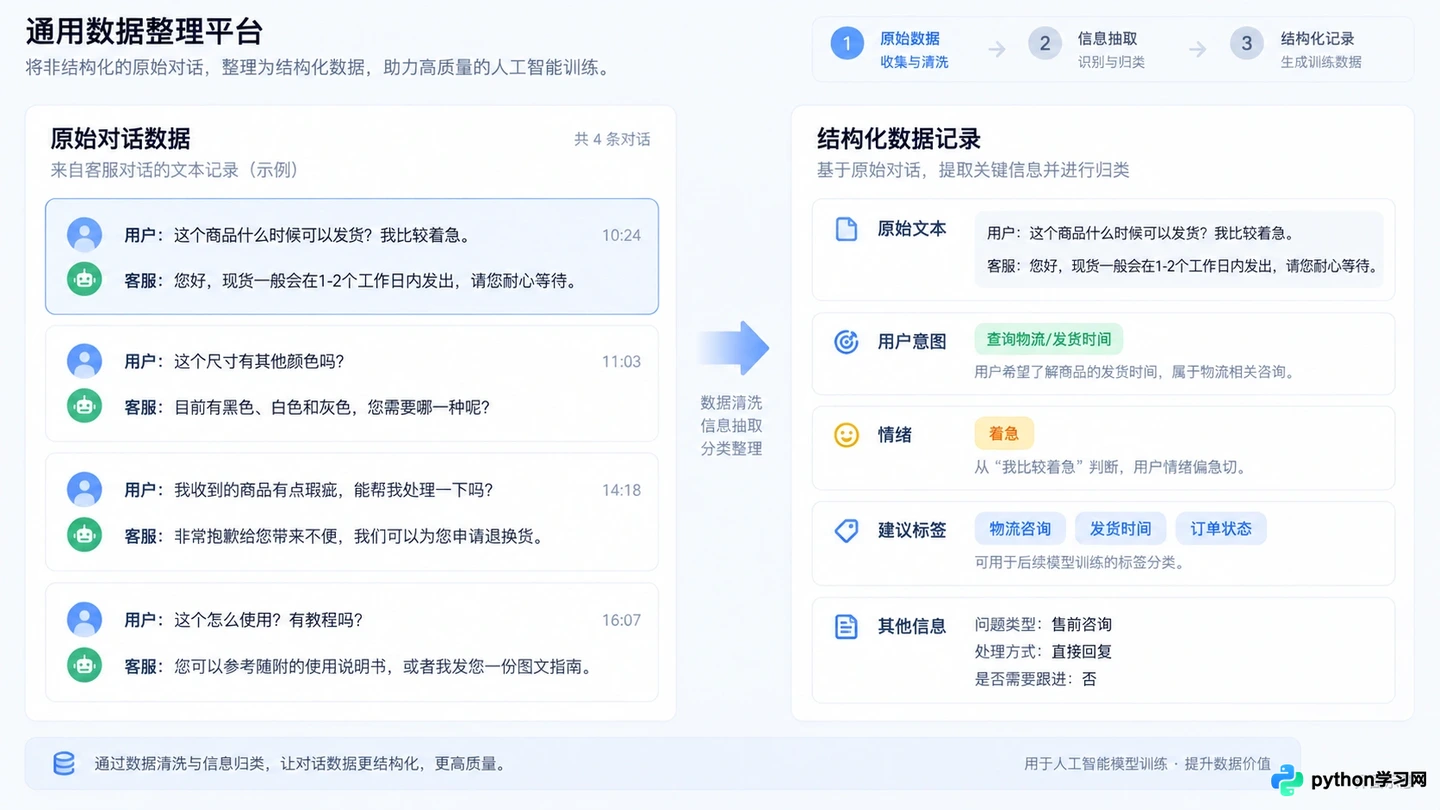Open the 11:03 conversation card

[352, 383]
